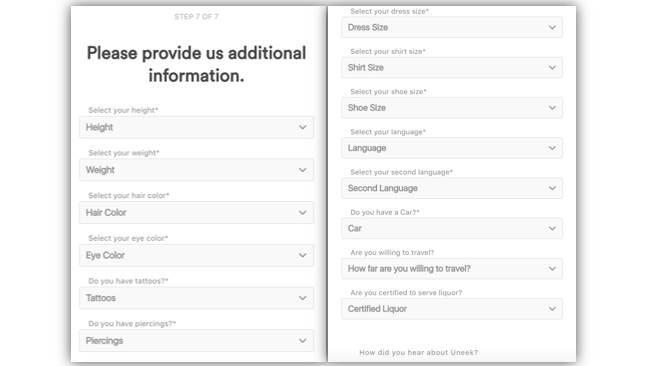Screen dimensions: 651x366
Task: Open the Tattoos dropdown
Action: 196,298
